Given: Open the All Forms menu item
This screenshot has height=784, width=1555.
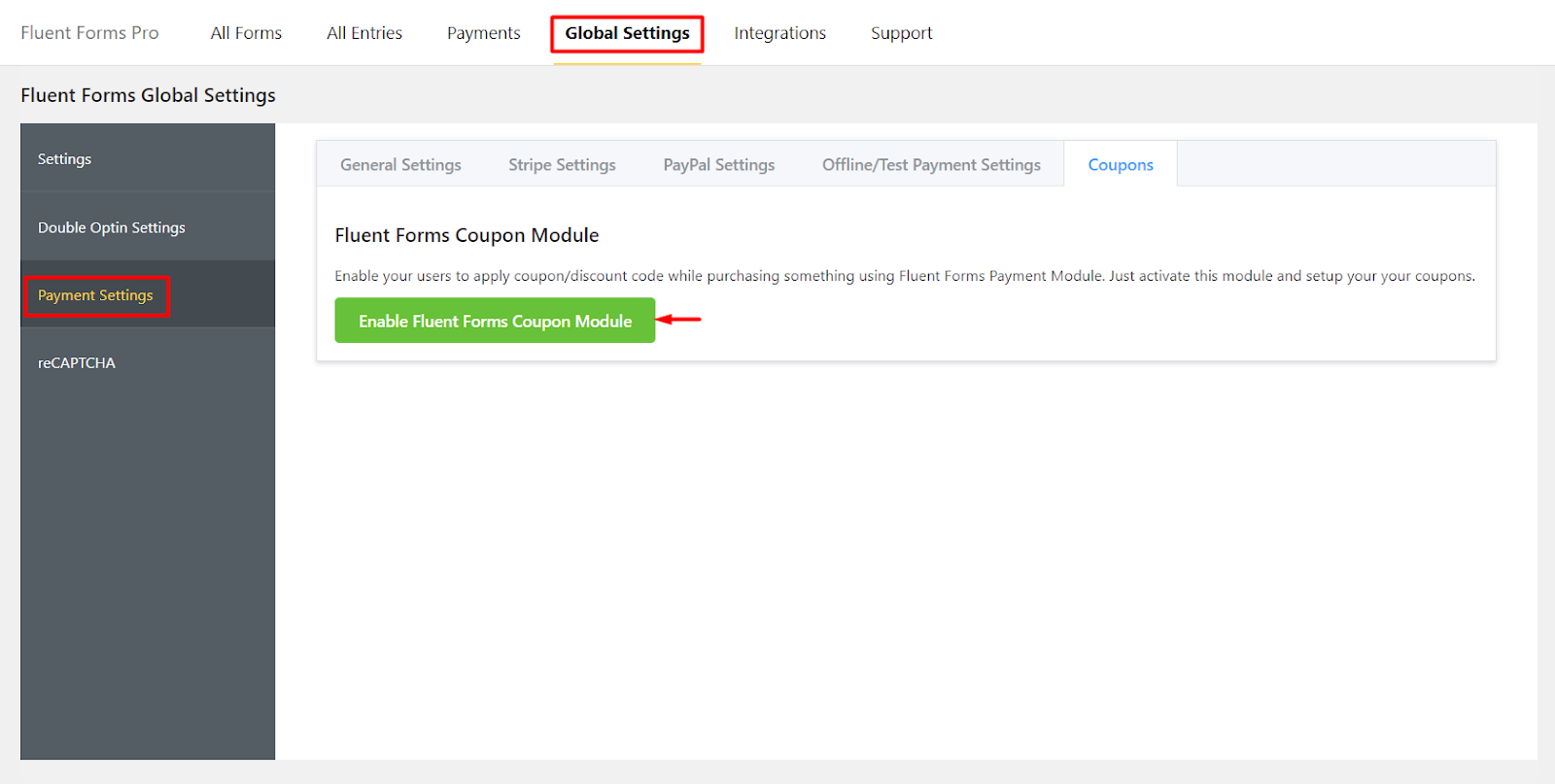Looking at the screenshot, I should click(x=246, y=33).
